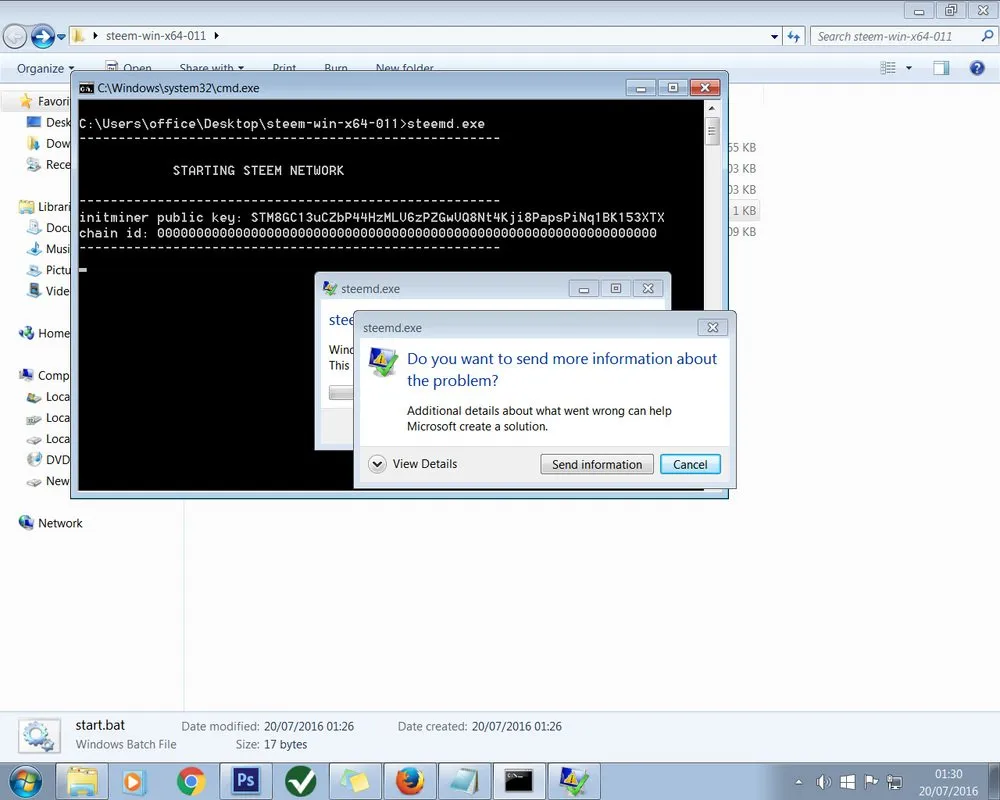Click the Refresh button beside address bar
1000x800 pixels.
point(793,36)
